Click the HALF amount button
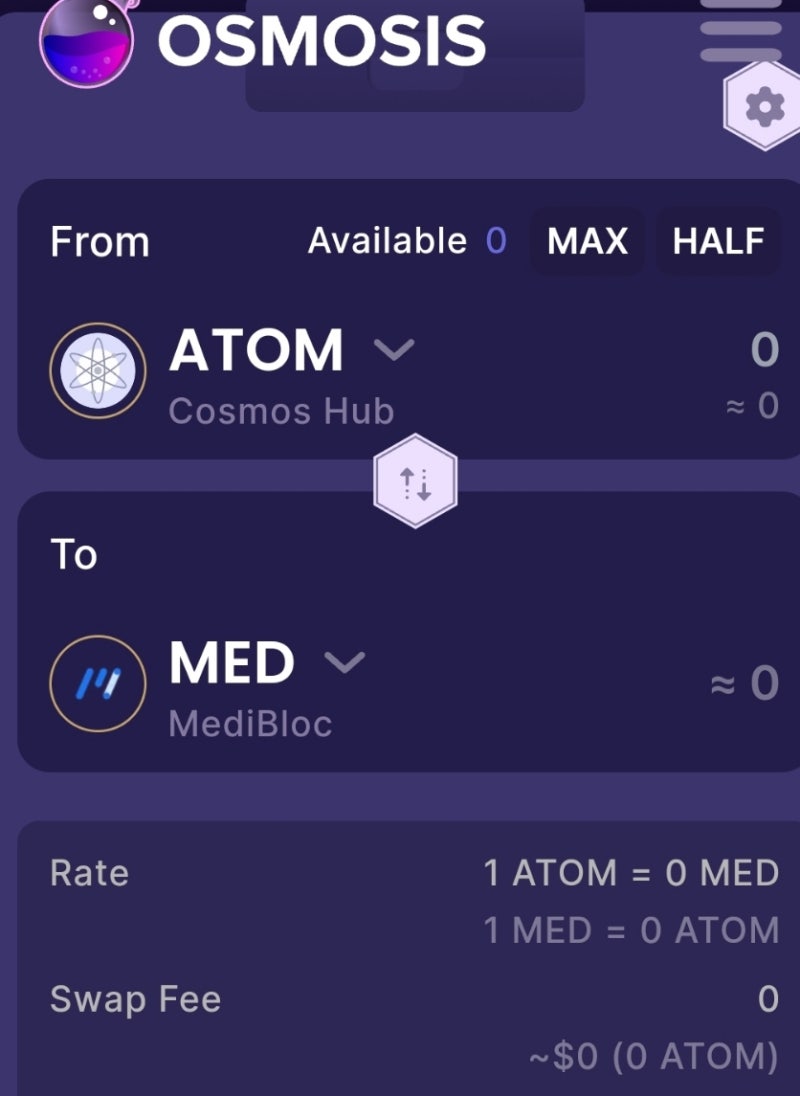Screen dimensions: 800x1096 click(718, 241)
